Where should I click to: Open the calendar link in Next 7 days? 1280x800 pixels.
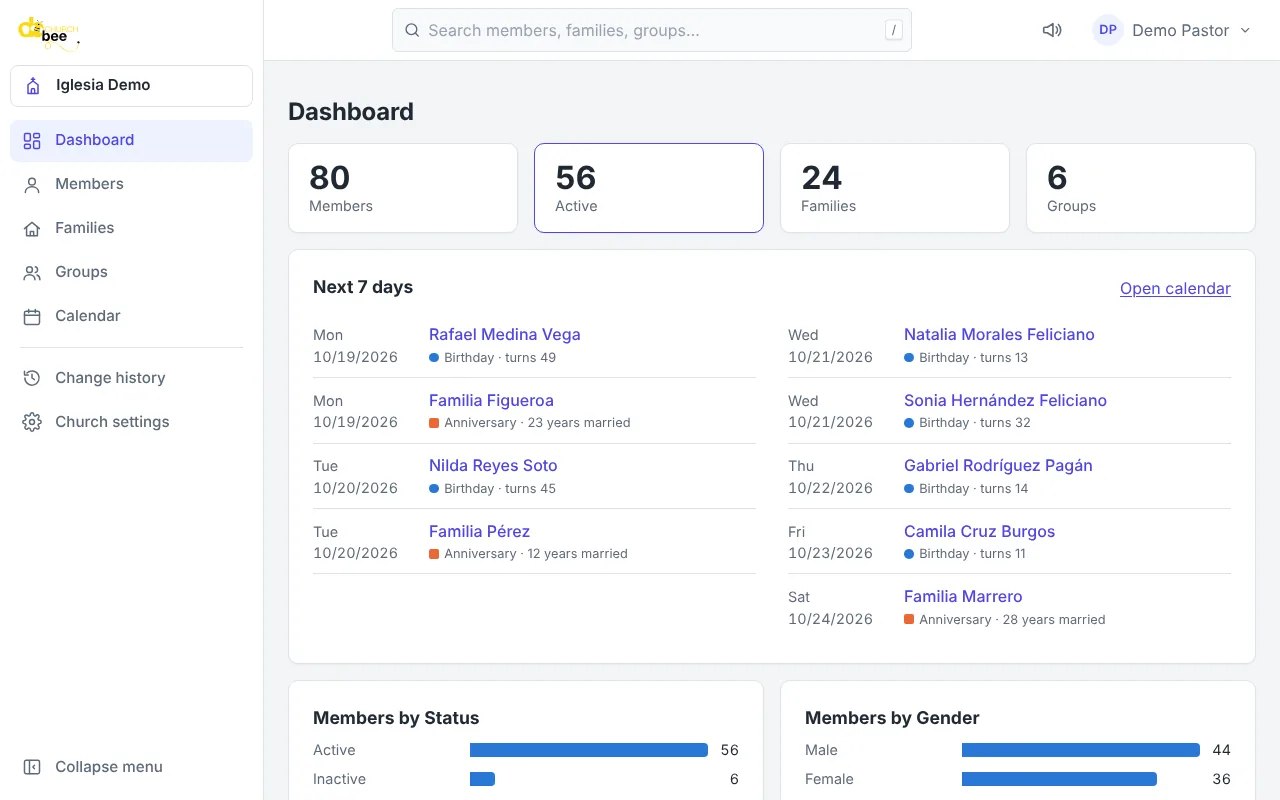[x=1175, y=288]
